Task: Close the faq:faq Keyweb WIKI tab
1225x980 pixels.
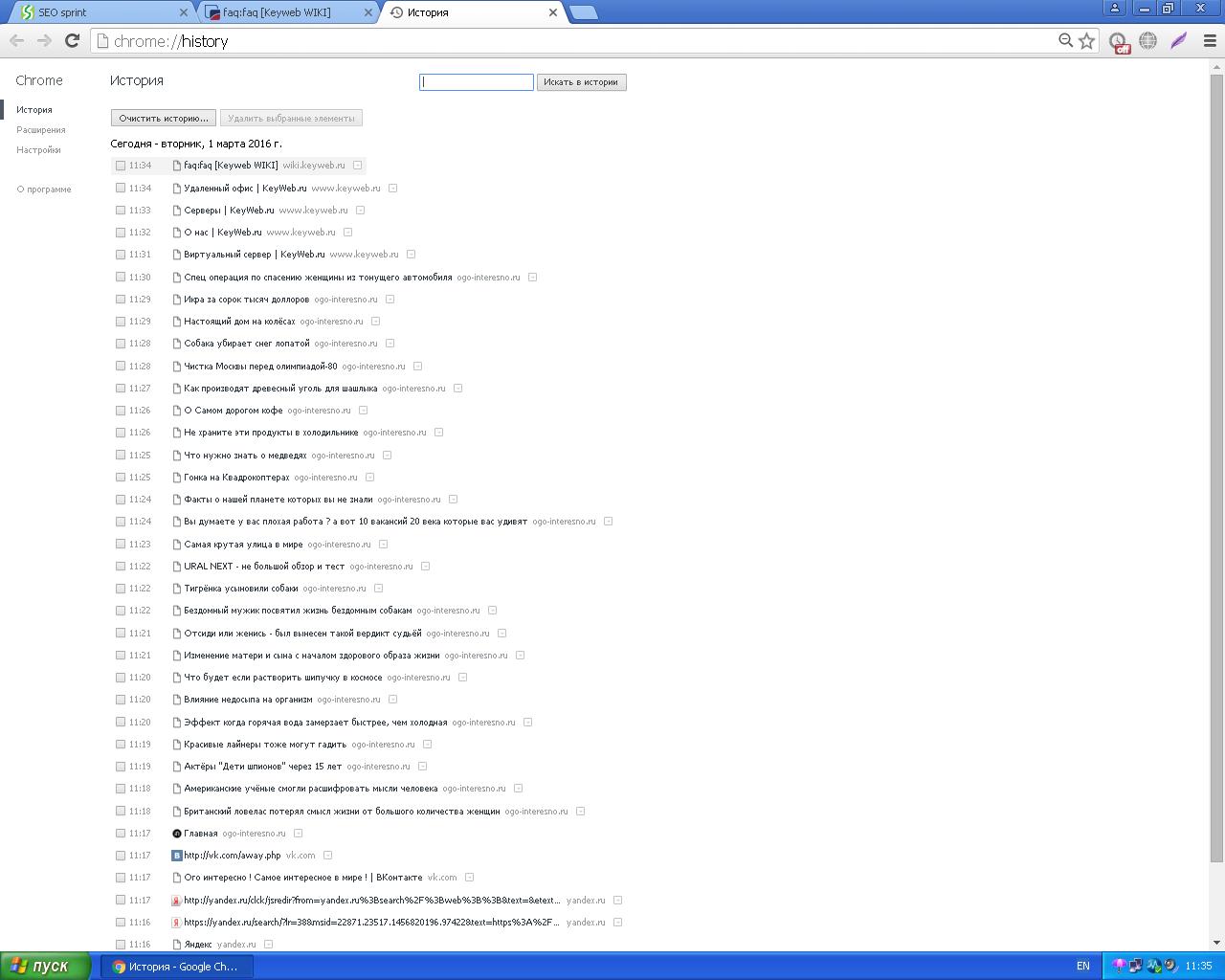Action: coord(368,12)
